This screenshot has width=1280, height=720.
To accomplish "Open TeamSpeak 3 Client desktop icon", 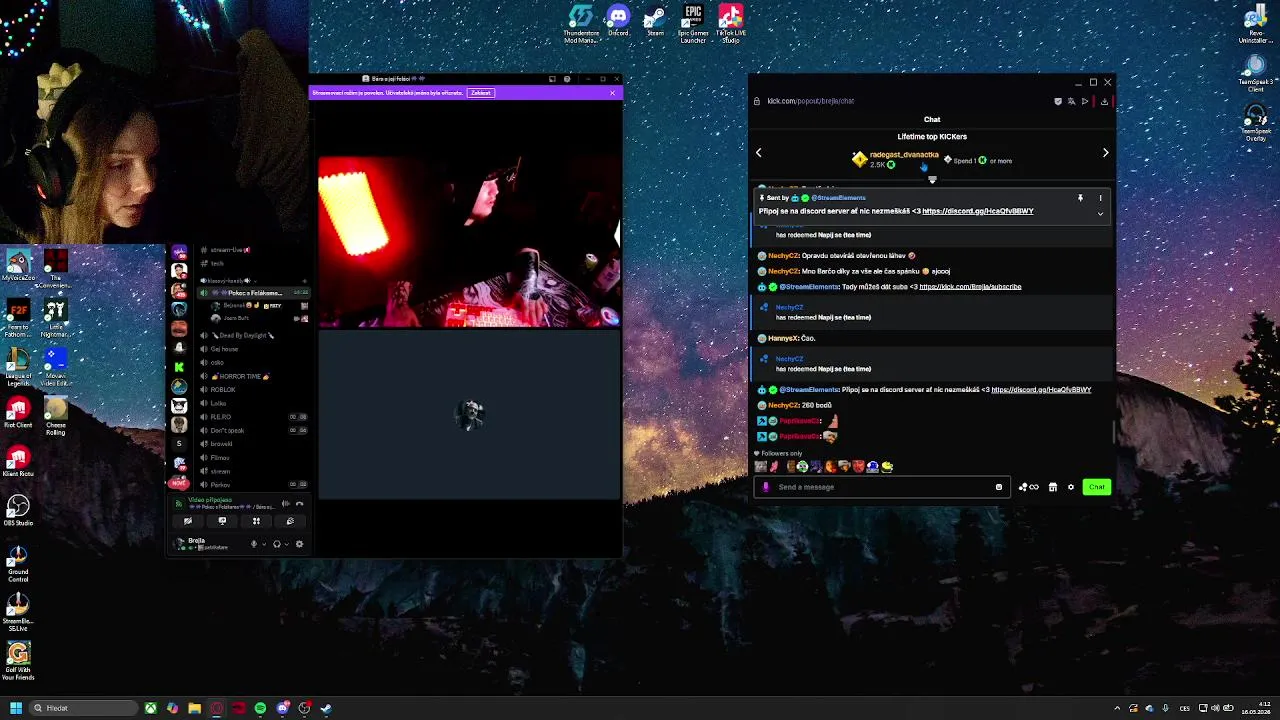I will click(x=1255, y=73).
